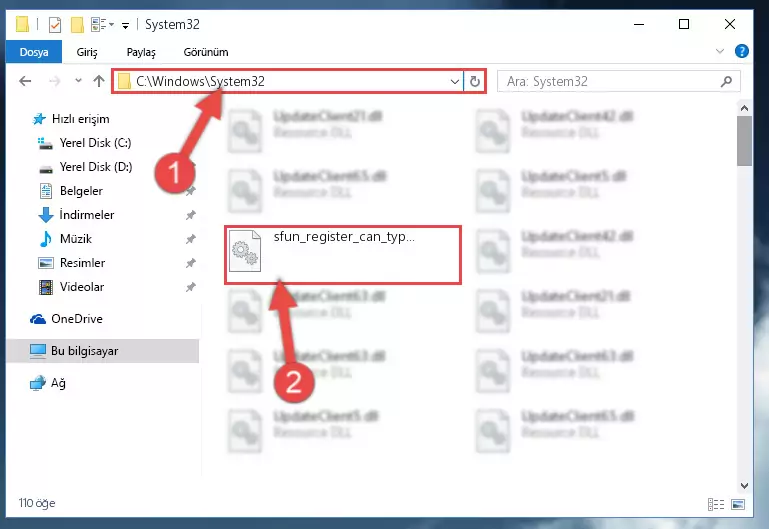Click the pin icon beside Müzik

pos(191,239)
